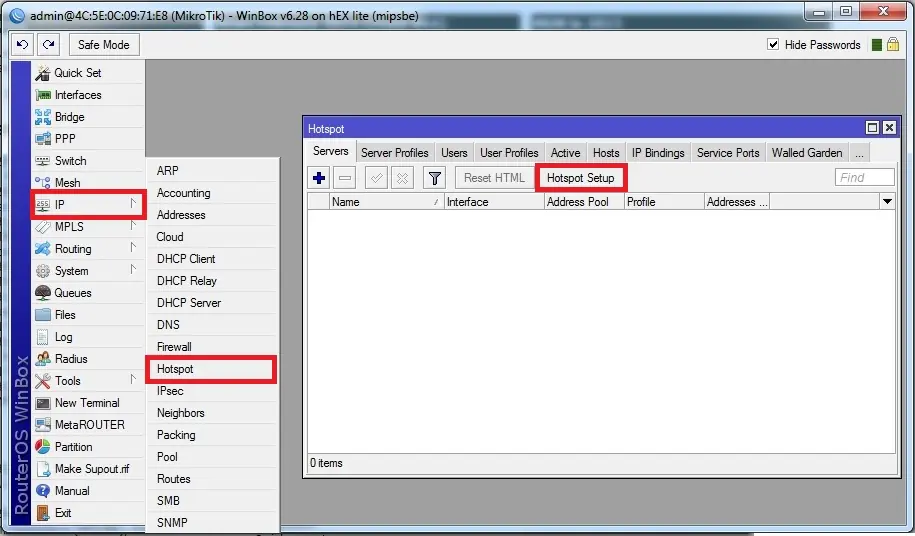This screenshot has height=536, width=915.
Task: Open the Radius menu item
Action: (x=88, y=359)
